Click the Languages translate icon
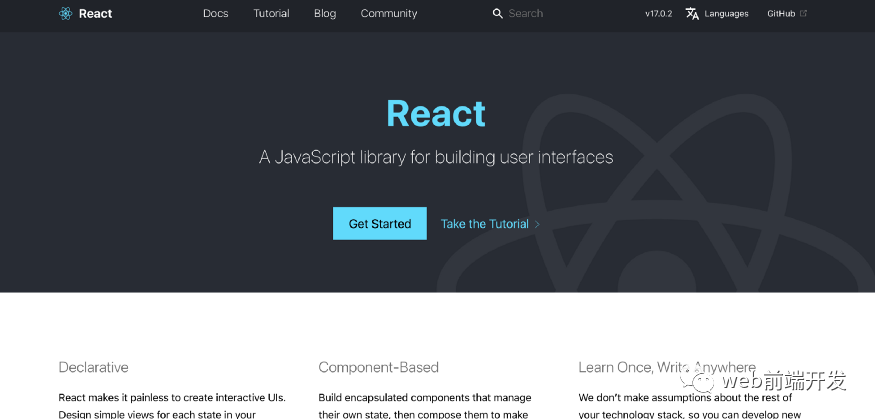This screenshot has width=875, height=419. [x=692, y=14]
